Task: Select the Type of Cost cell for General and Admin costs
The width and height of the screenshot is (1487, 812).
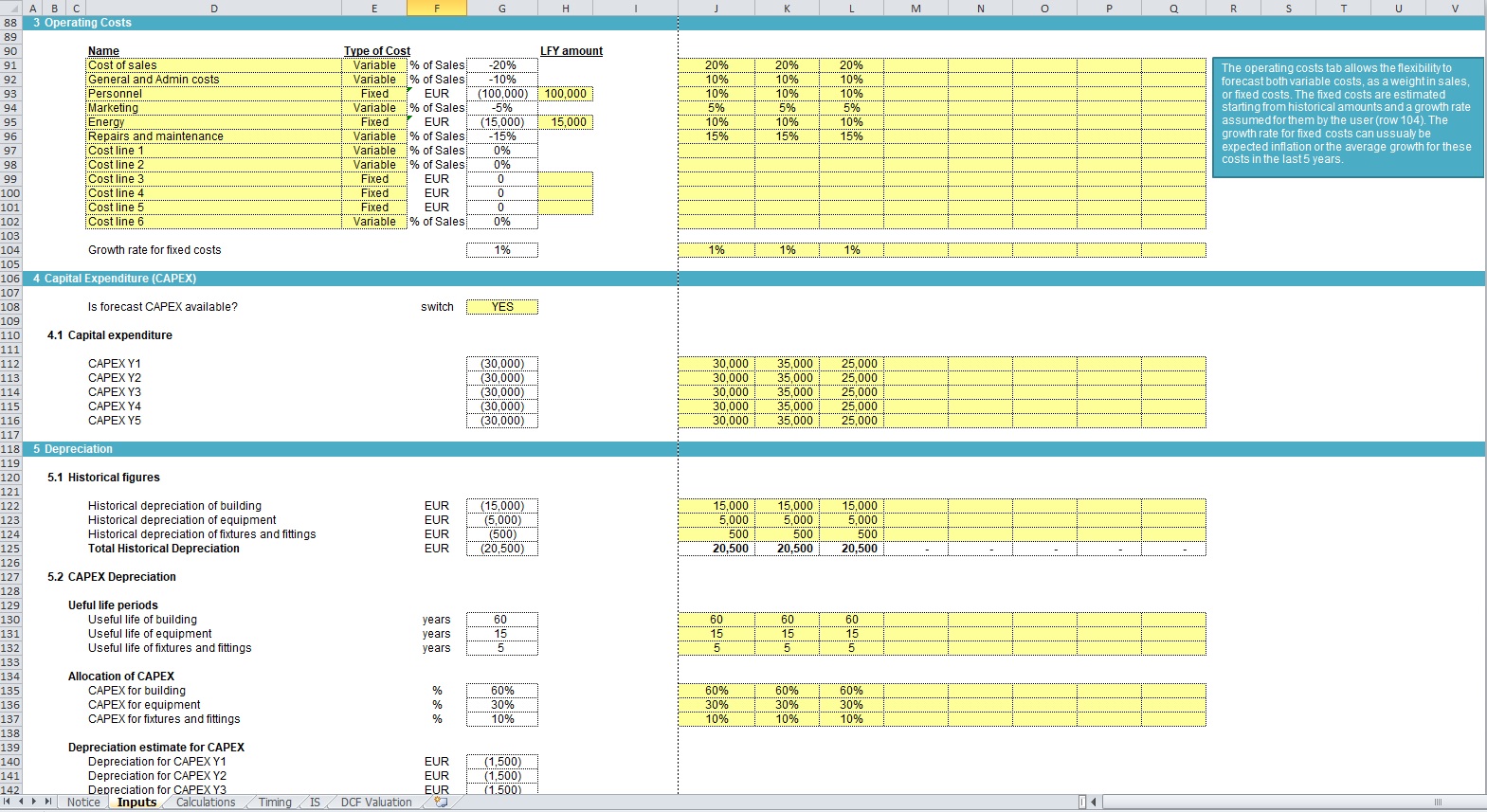Action: [374, 80]
